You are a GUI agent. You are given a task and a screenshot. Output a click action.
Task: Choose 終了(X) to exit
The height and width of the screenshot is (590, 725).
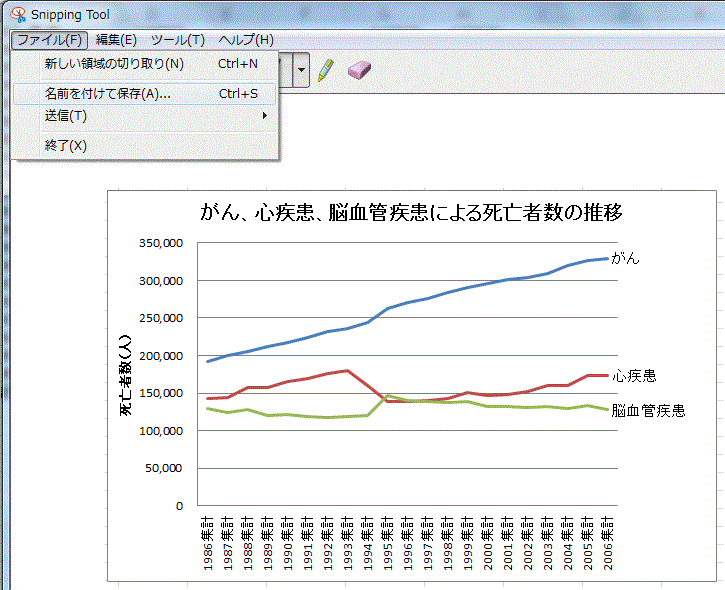pyautogui.click(x=66, y=146)
